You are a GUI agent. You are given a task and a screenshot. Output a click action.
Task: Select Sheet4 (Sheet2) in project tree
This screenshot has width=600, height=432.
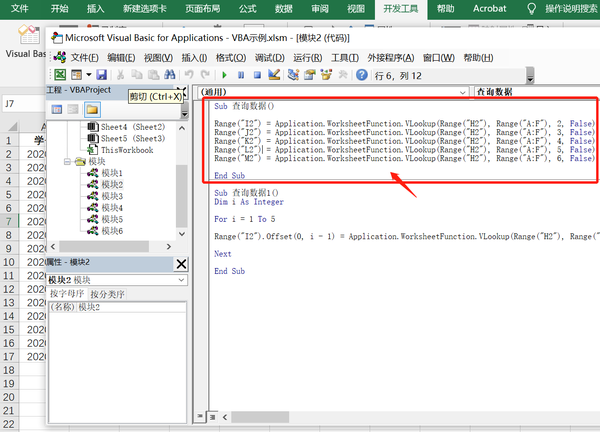133,127
